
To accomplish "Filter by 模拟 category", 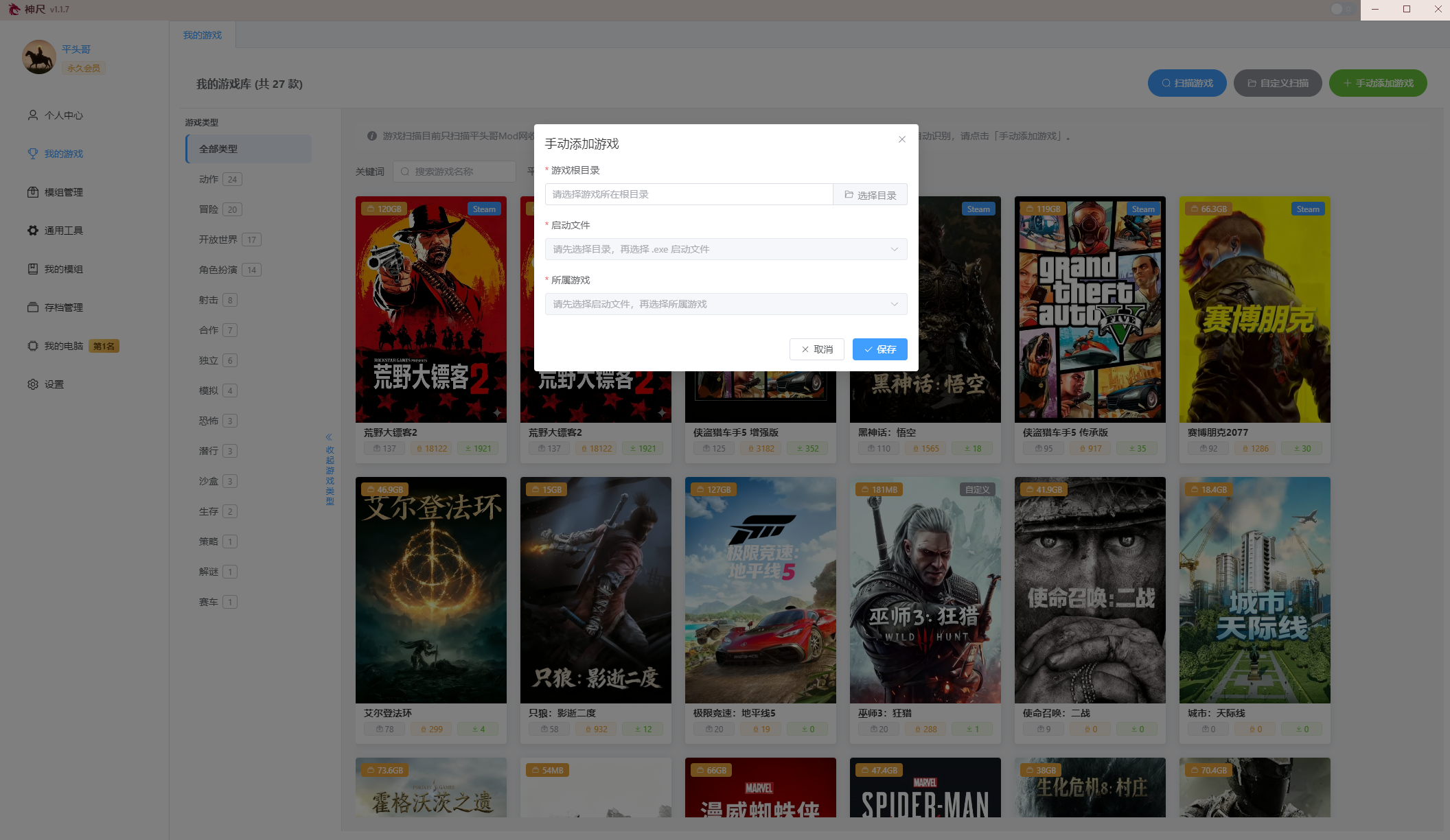I will click(218, 390).
